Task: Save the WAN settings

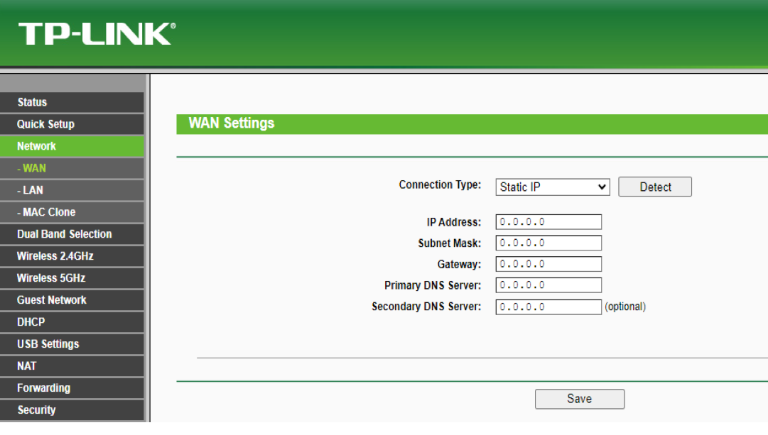Action: [x=579, y=399]
